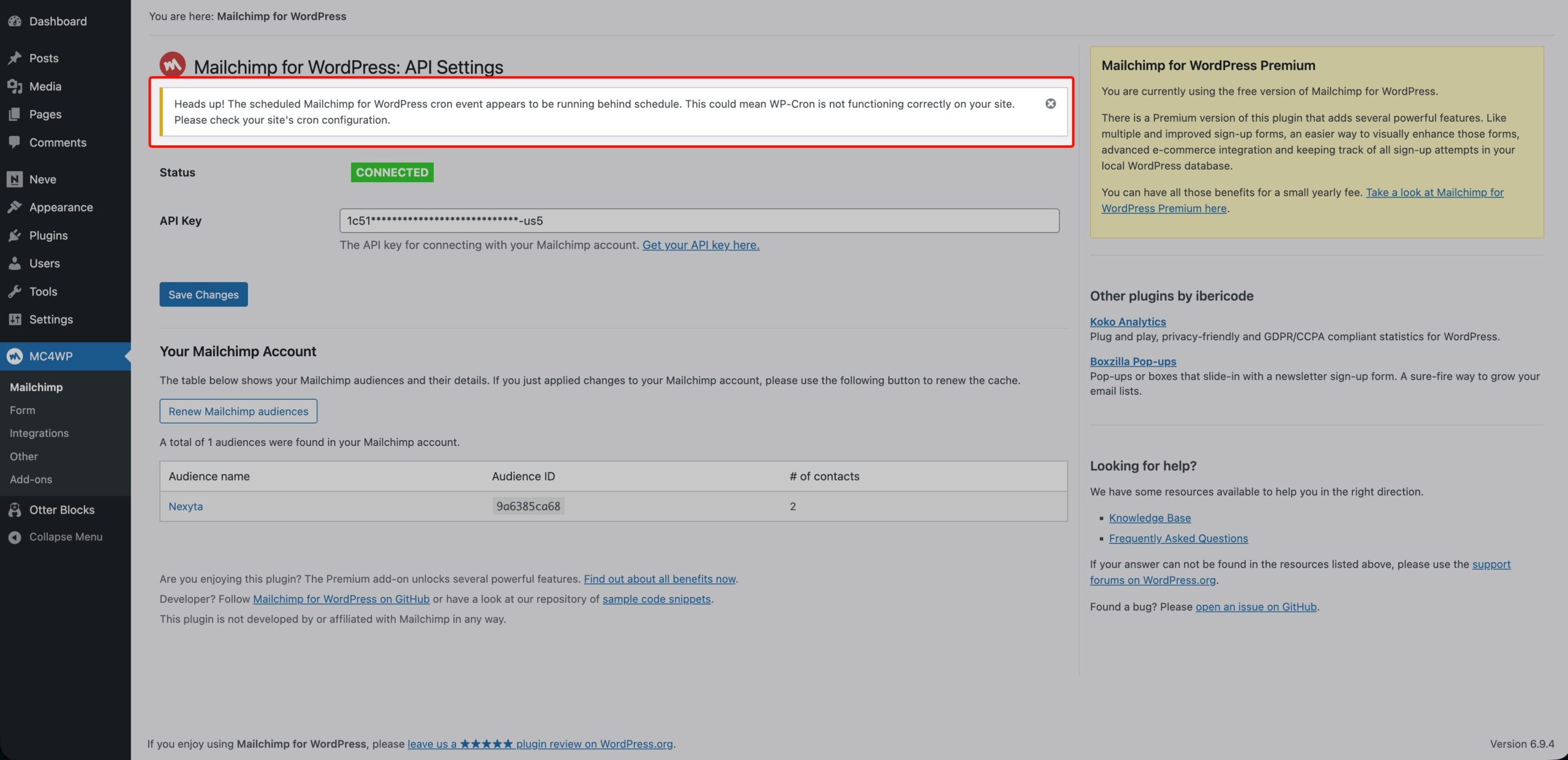Open the Add-ons submenu item
1568x760 pixels.
click(31, 479)
